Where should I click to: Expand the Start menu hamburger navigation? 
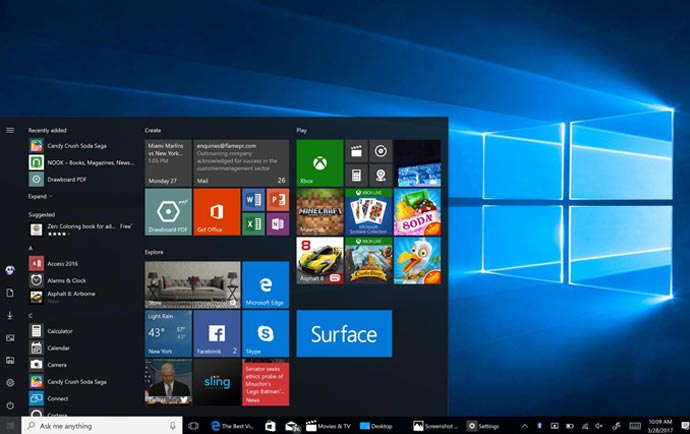click(10, 130)
